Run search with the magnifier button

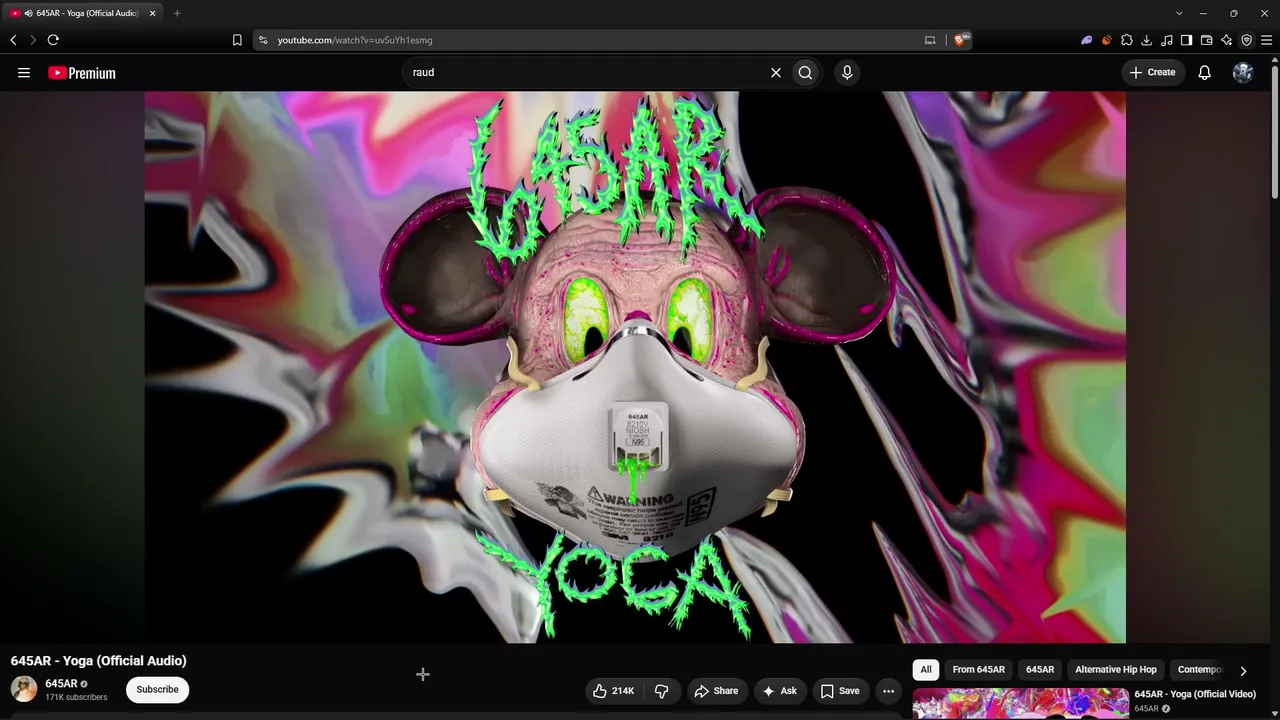coord(805,73)
